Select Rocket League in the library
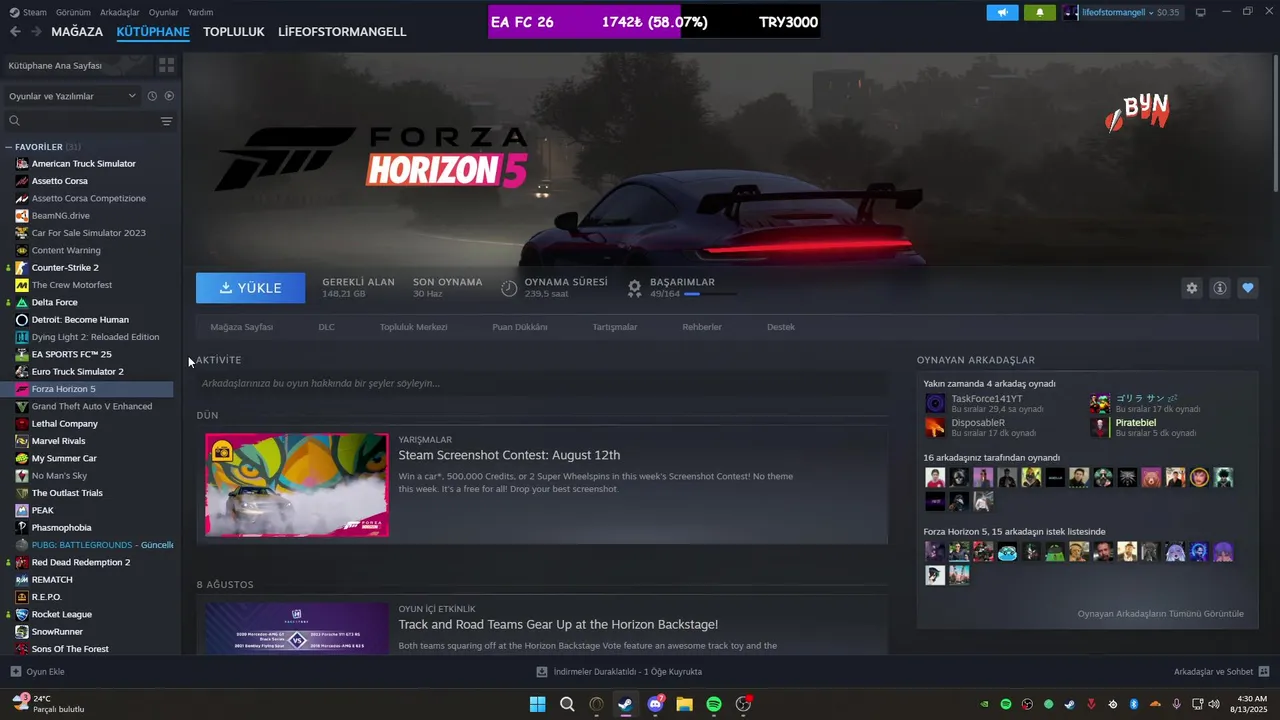The width and height of the screenshot is (1280, 720). (x=62, y=614)
